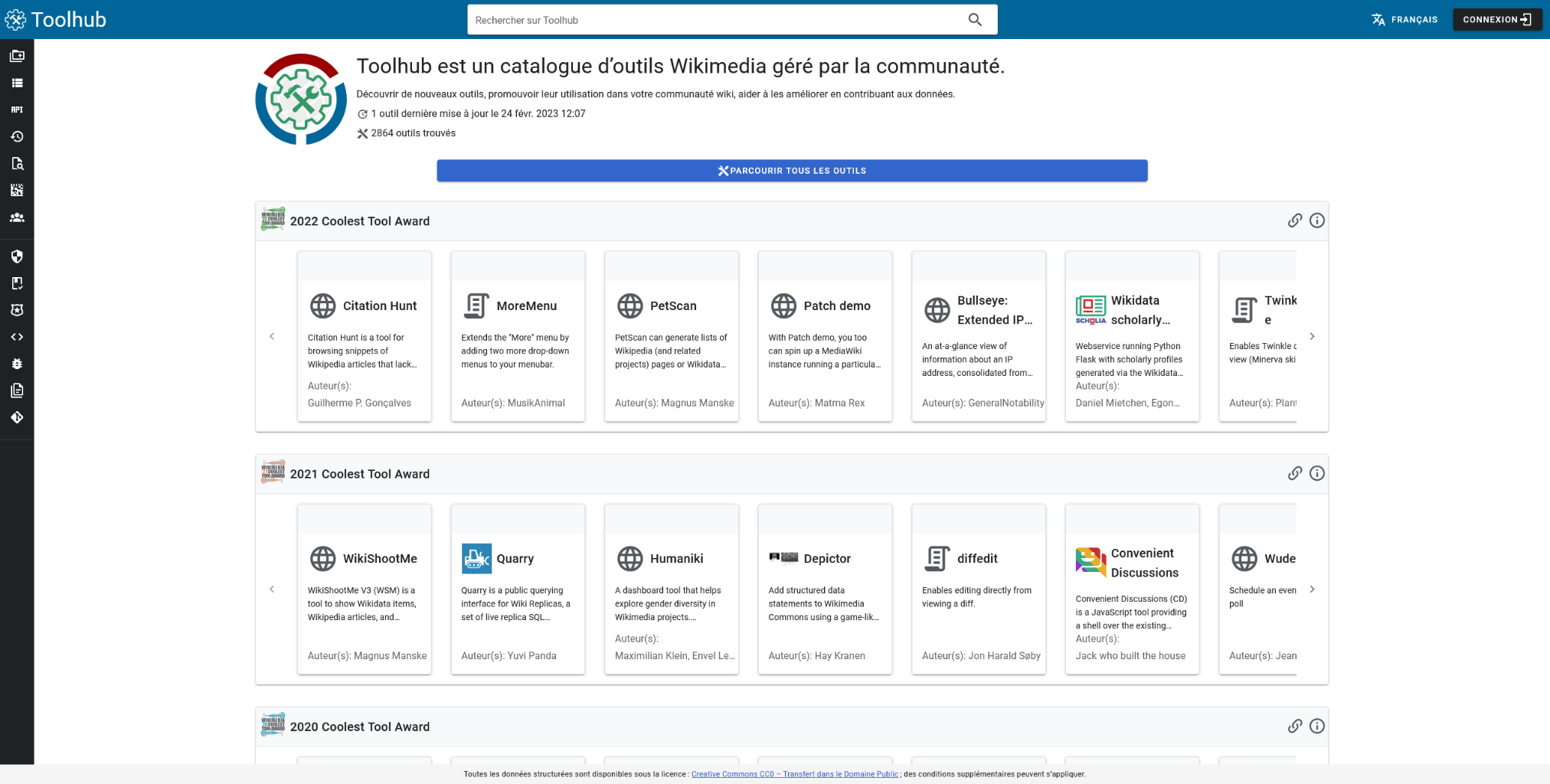Copy link icon for 2022 Coolest Tool Award
This screenshot has height=784, width=1550.
point(1295,220)
